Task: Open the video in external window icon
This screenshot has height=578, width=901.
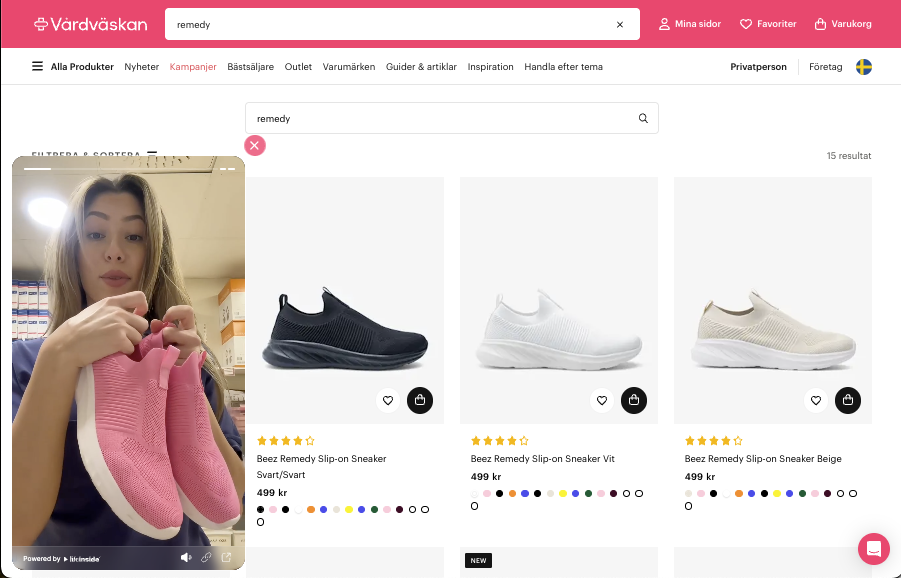Action: (x=226, y=557)
